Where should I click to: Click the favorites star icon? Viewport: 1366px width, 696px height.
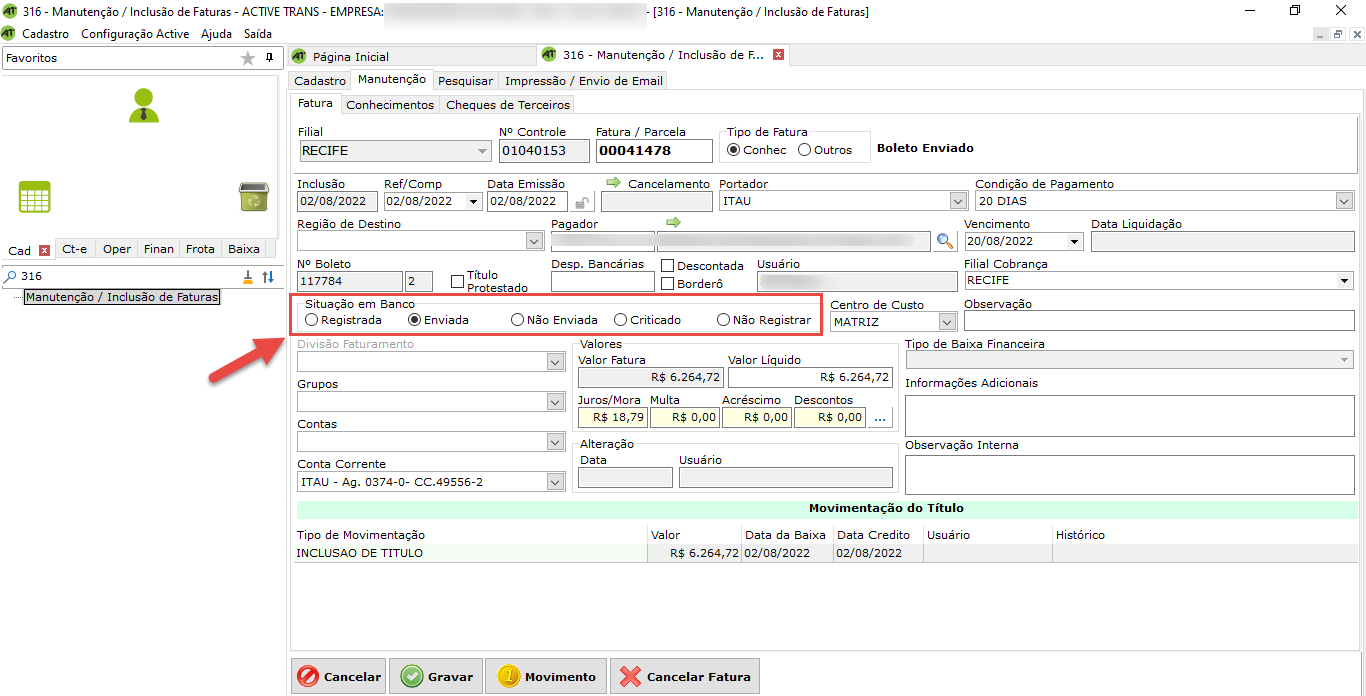(248, 58)
